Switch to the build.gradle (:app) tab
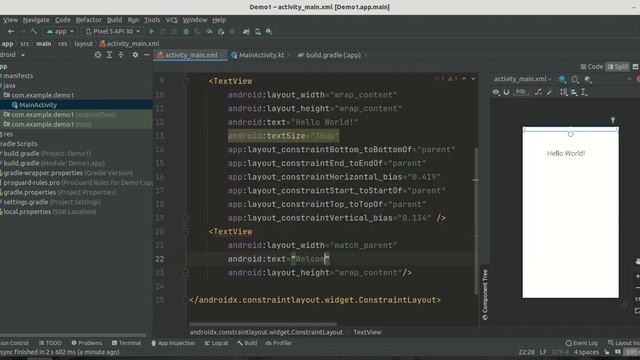The height and width of the screenshot is (360, 640). tap(333, 55)
